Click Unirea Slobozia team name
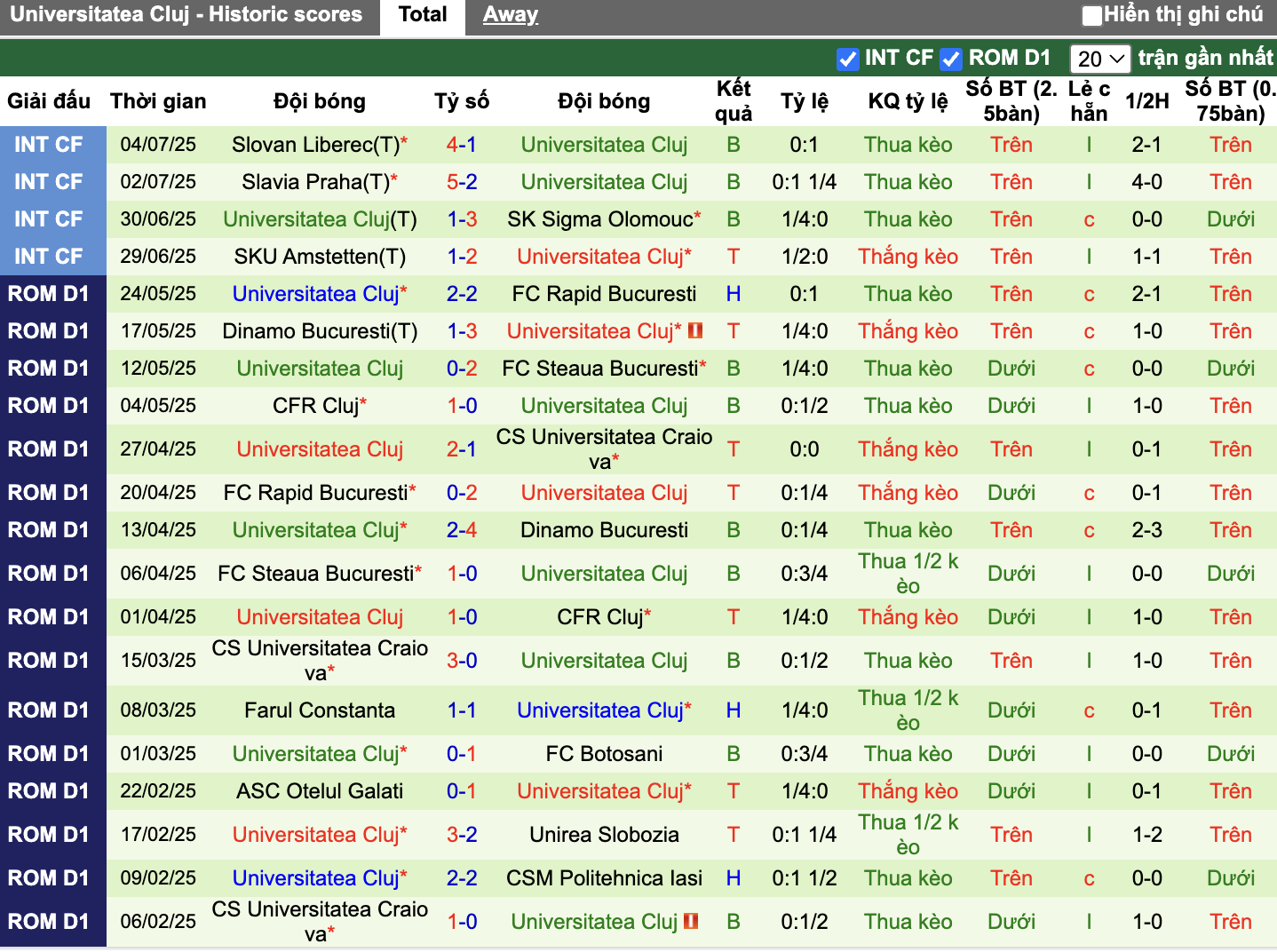This screenshot has height=952, width=1277. coord(604,835)
